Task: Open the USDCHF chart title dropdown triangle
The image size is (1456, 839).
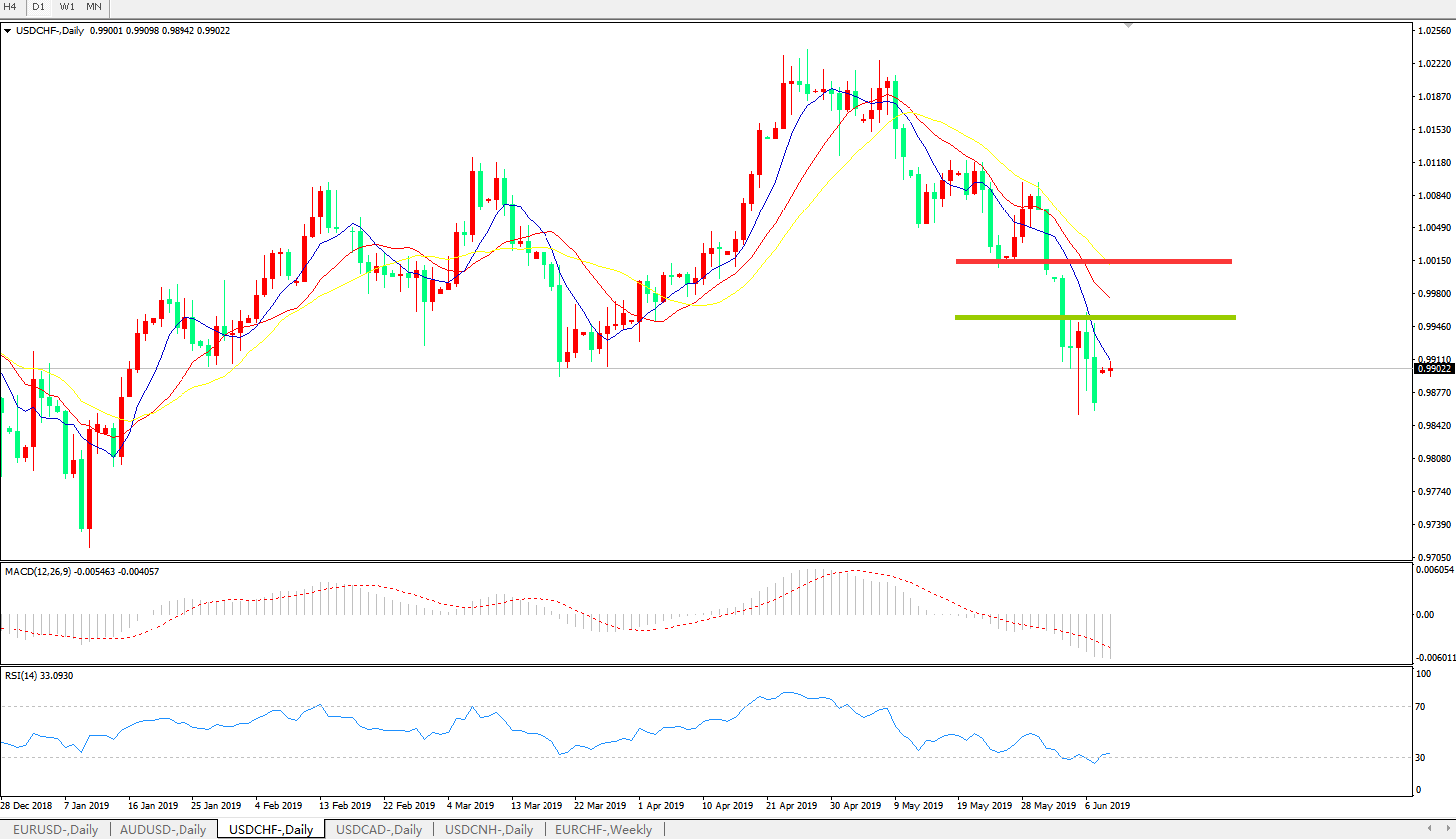Action: coord(8,31)
